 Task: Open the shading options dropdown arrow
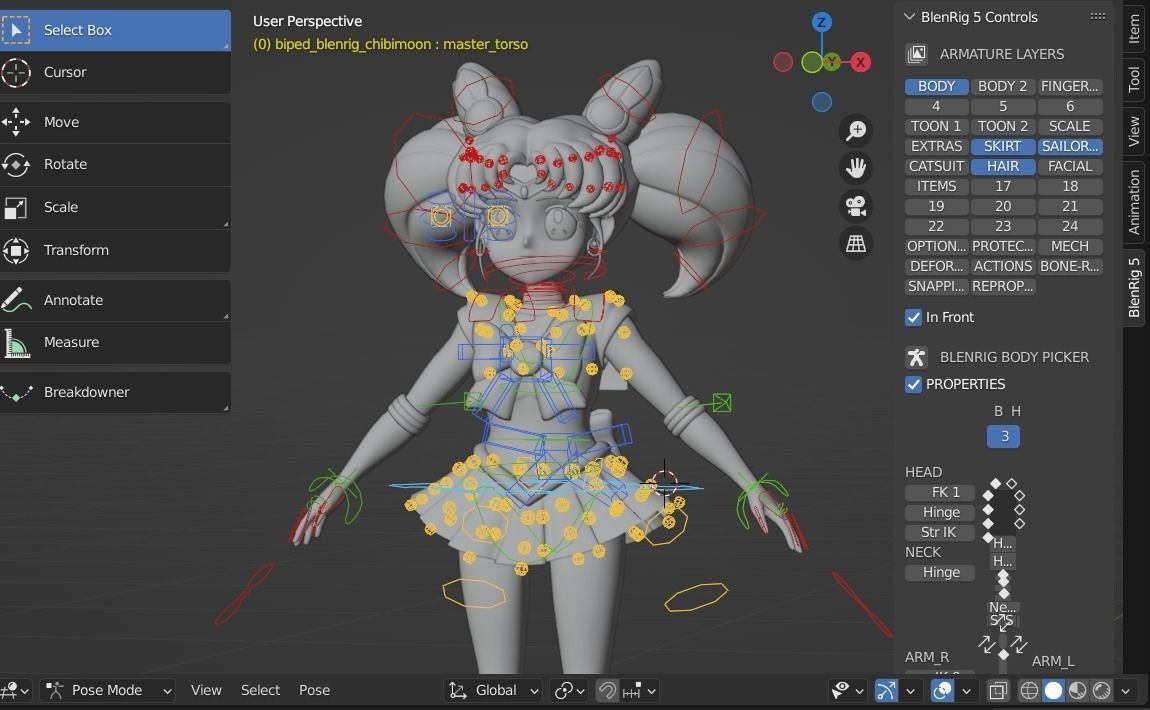pos(1126,690)
